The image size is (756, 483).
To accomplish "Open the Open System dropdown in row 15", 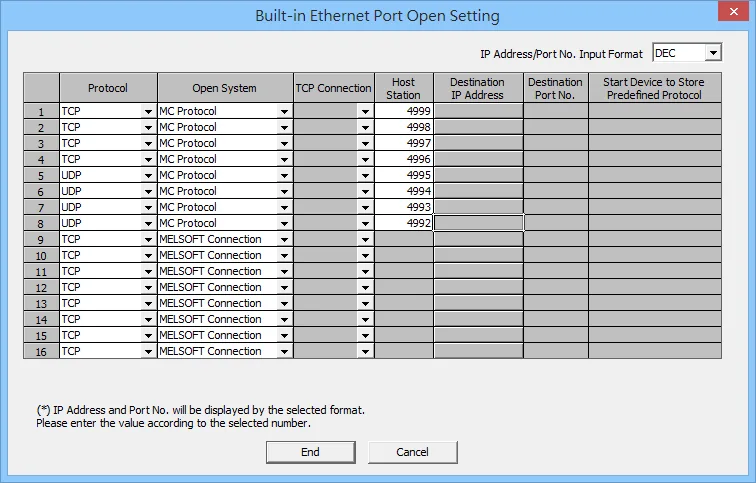I will (x=284, y=335).
